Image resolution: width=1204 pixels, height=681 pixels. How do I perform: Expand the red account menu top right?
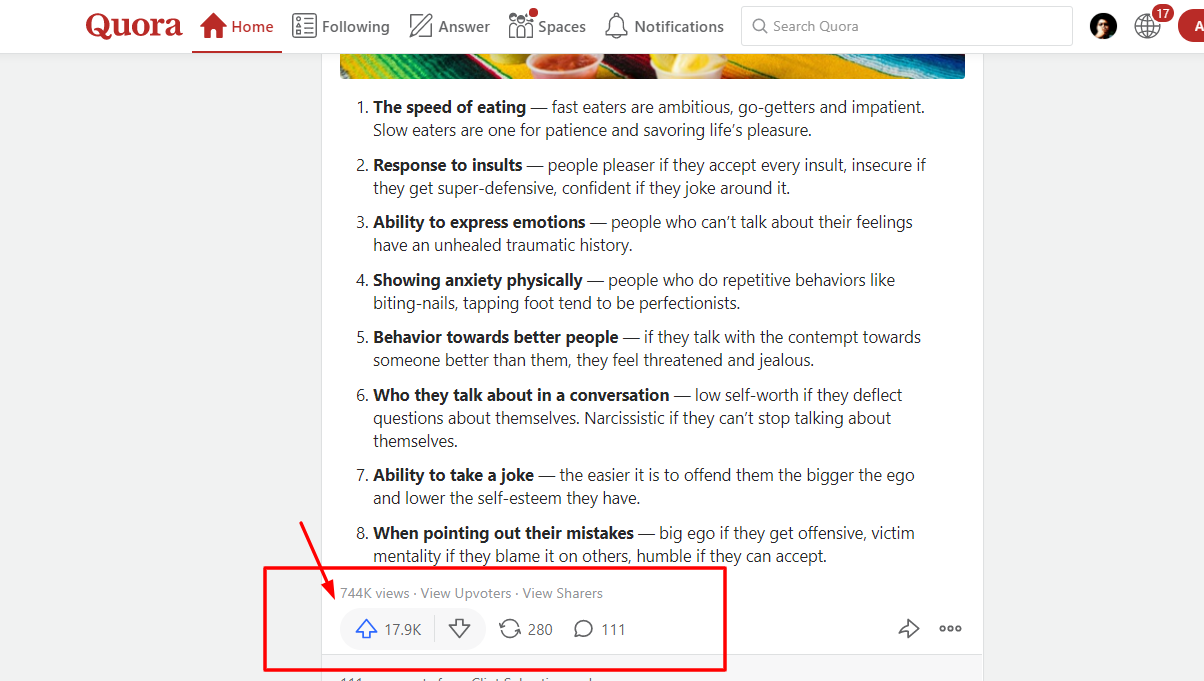[x=1196, y=25]
